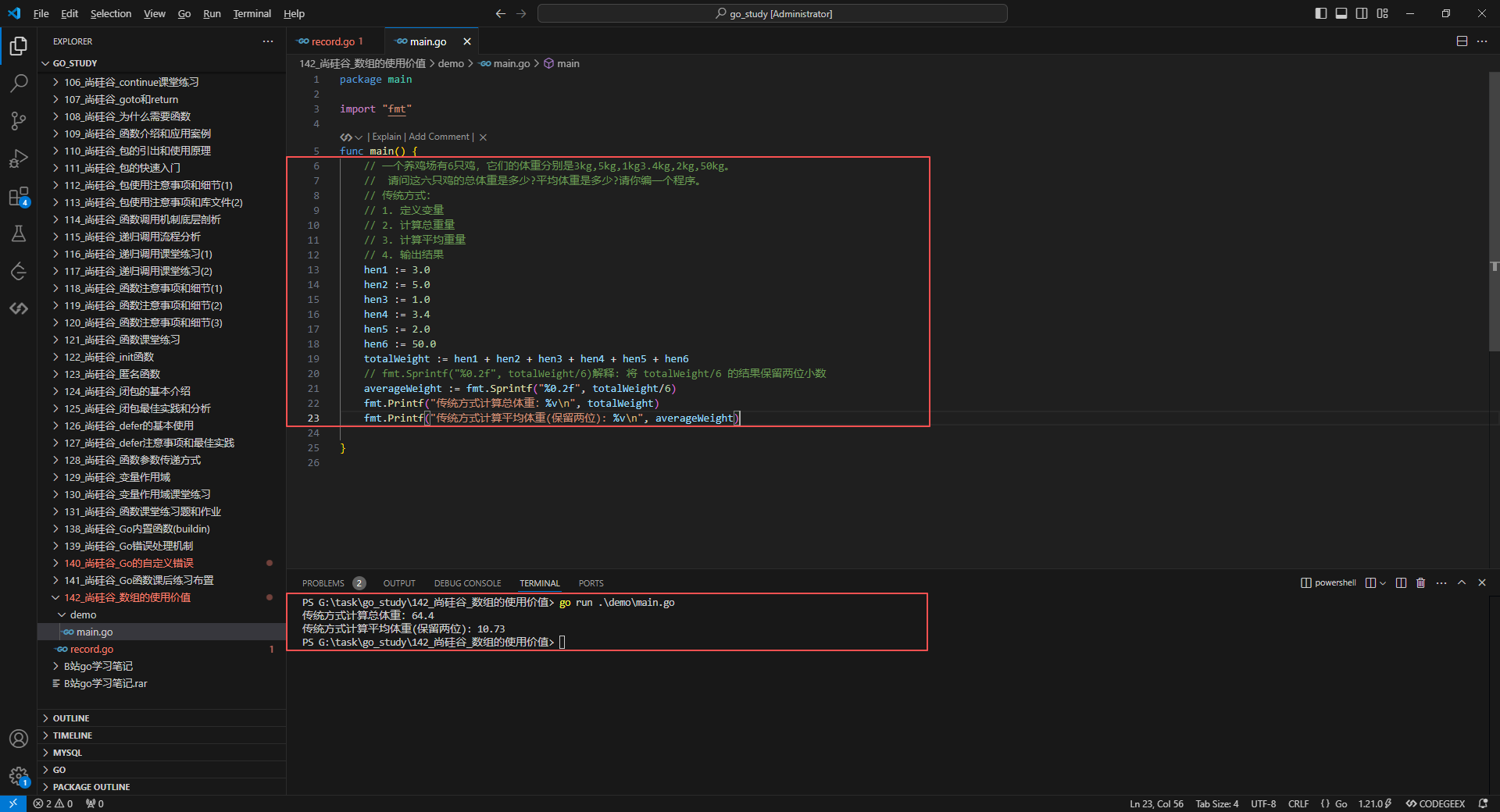
Task: Close the terminal panel
Action: click(1482, 582)
